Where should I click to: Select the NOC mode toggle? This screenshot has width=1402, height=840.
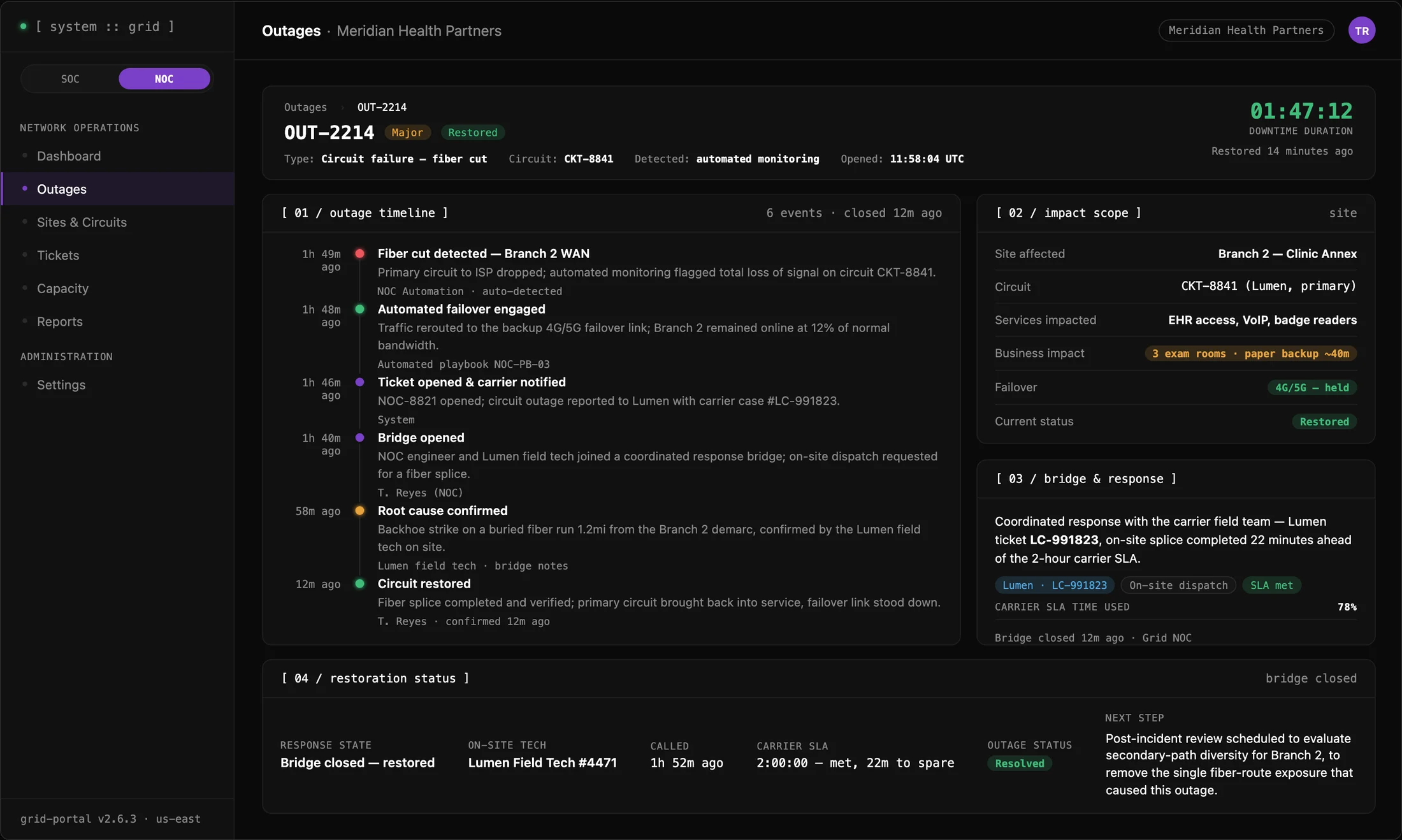pyautogui.click(x=164, y=79)
